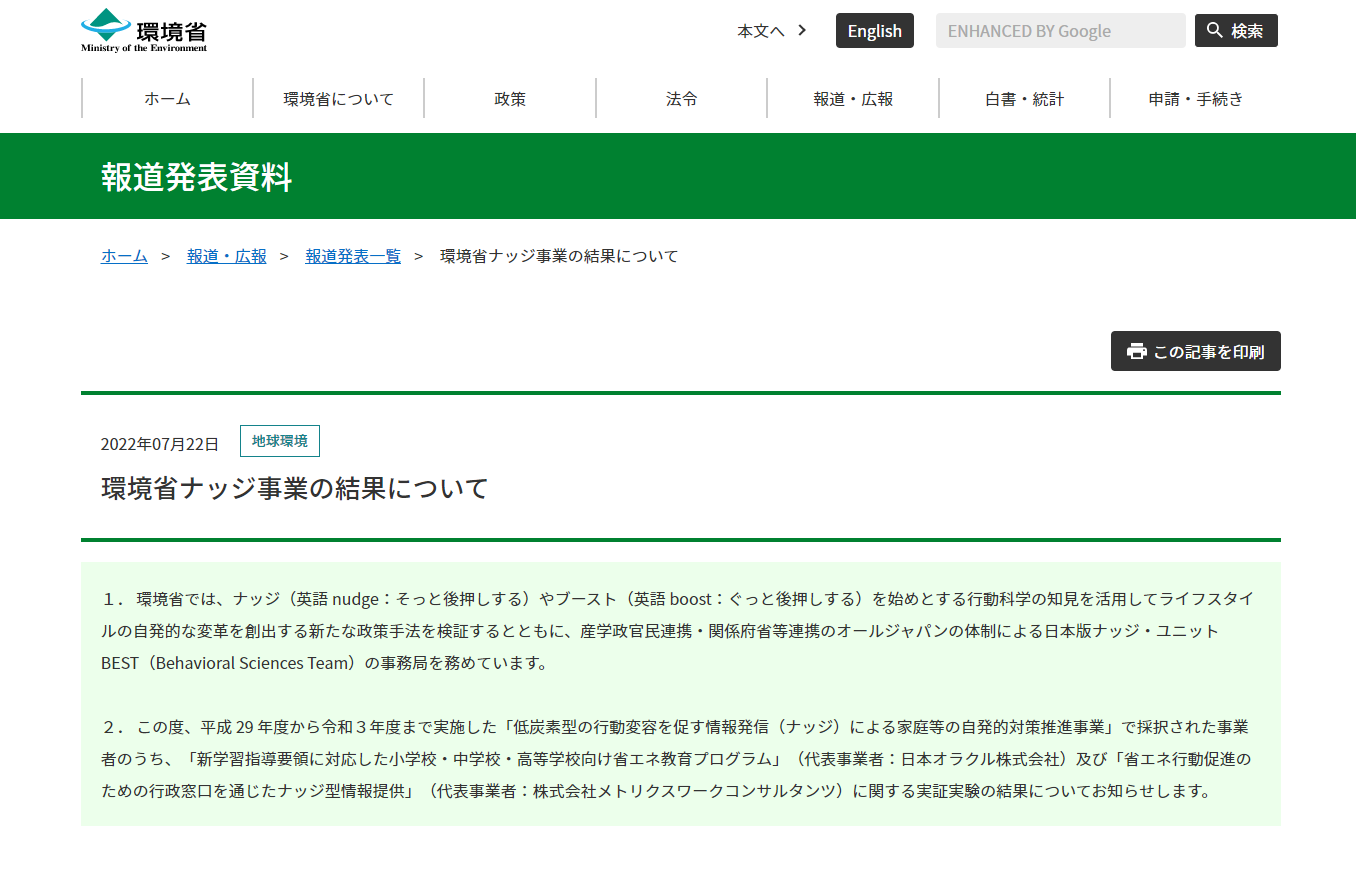1356x885 pixels.
Task: Click the printer icon to print article
Action: [x=1136, y=351]
